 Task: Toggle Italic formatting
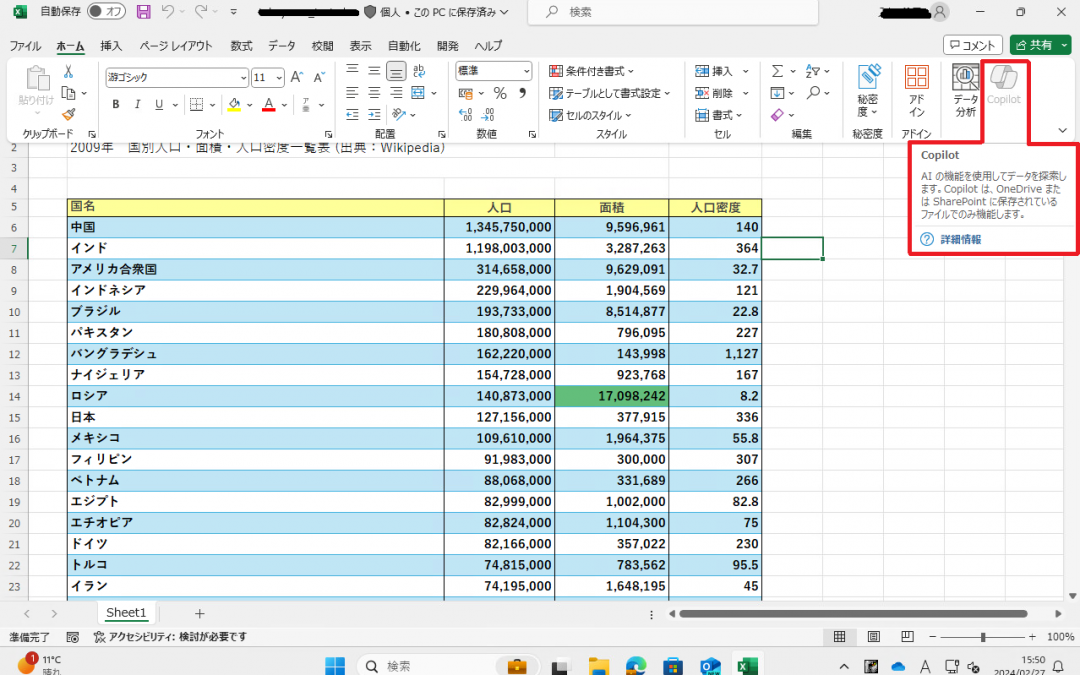[x=137, y=105]
